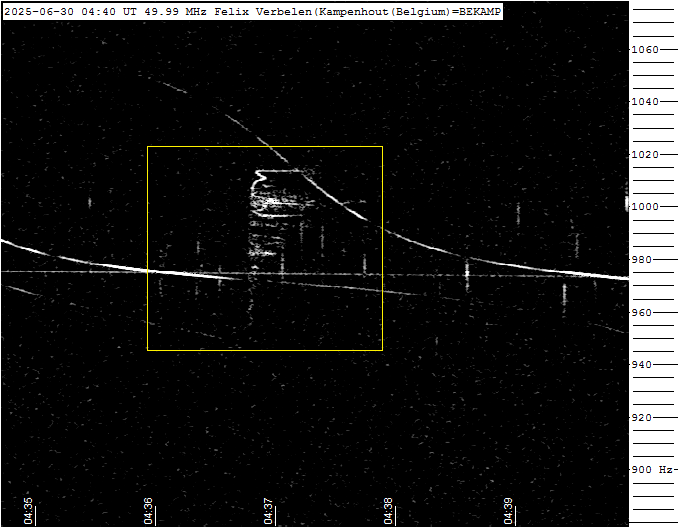Click the 04:37 time axis label
This screenshot has width=679, height=528.
point(268,511)
